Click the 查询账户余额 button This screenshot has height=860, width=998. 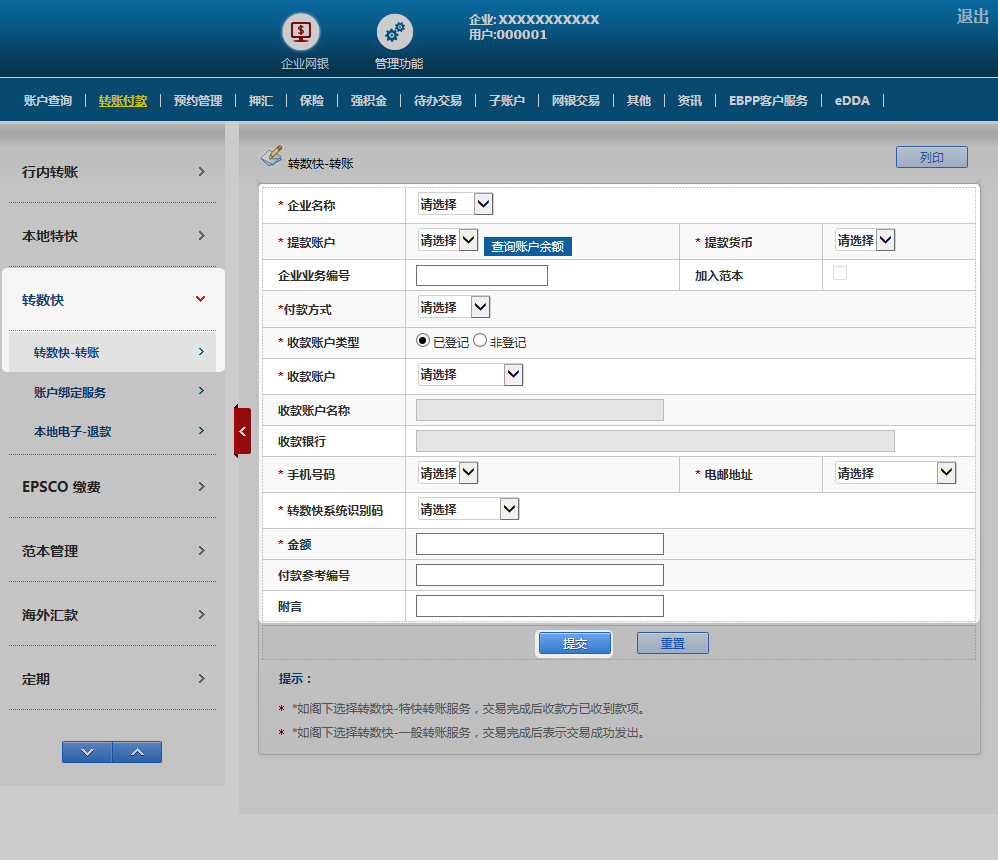point(527,246)
